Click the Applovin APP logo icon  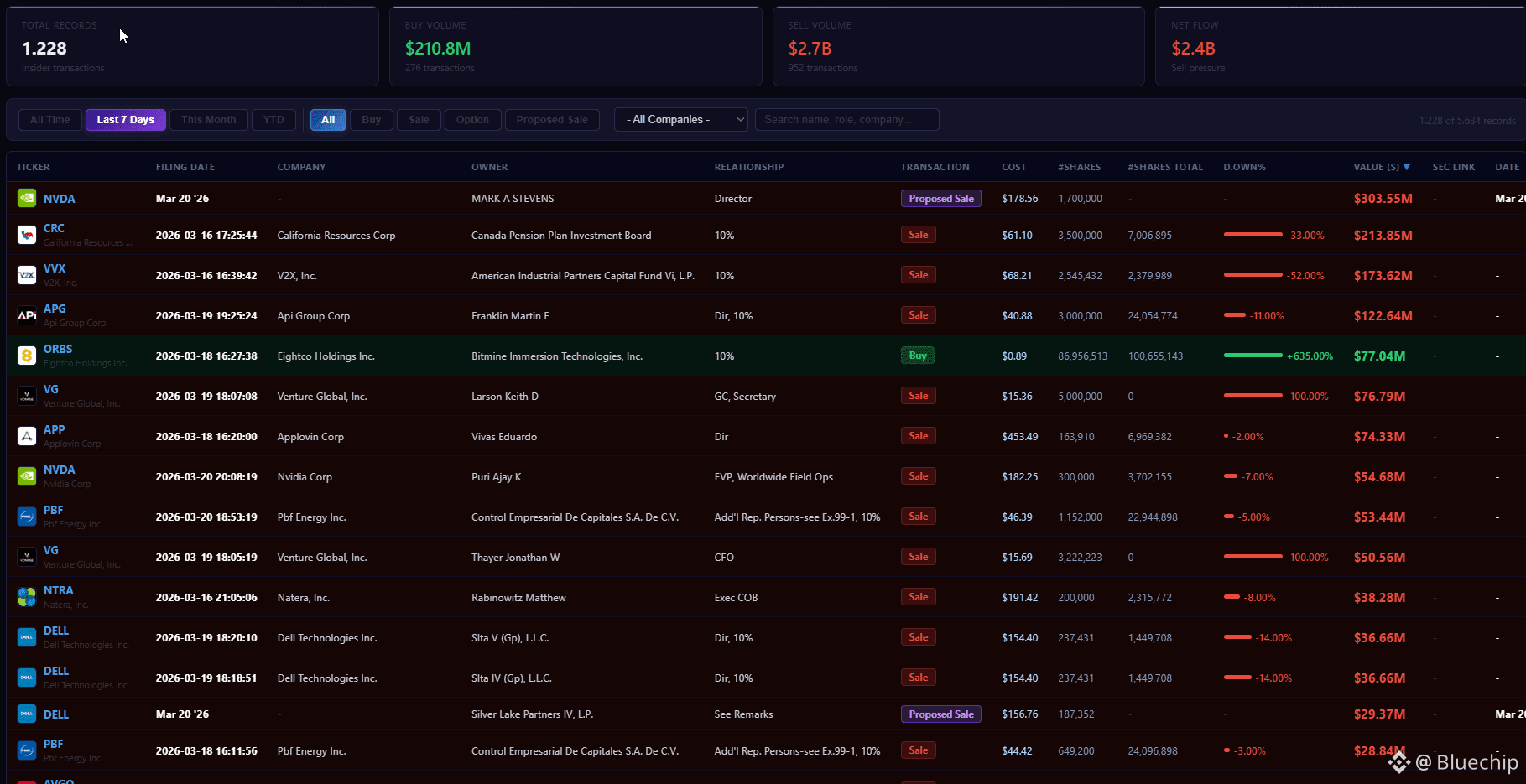pyautogui.click(x=27, y=436)
